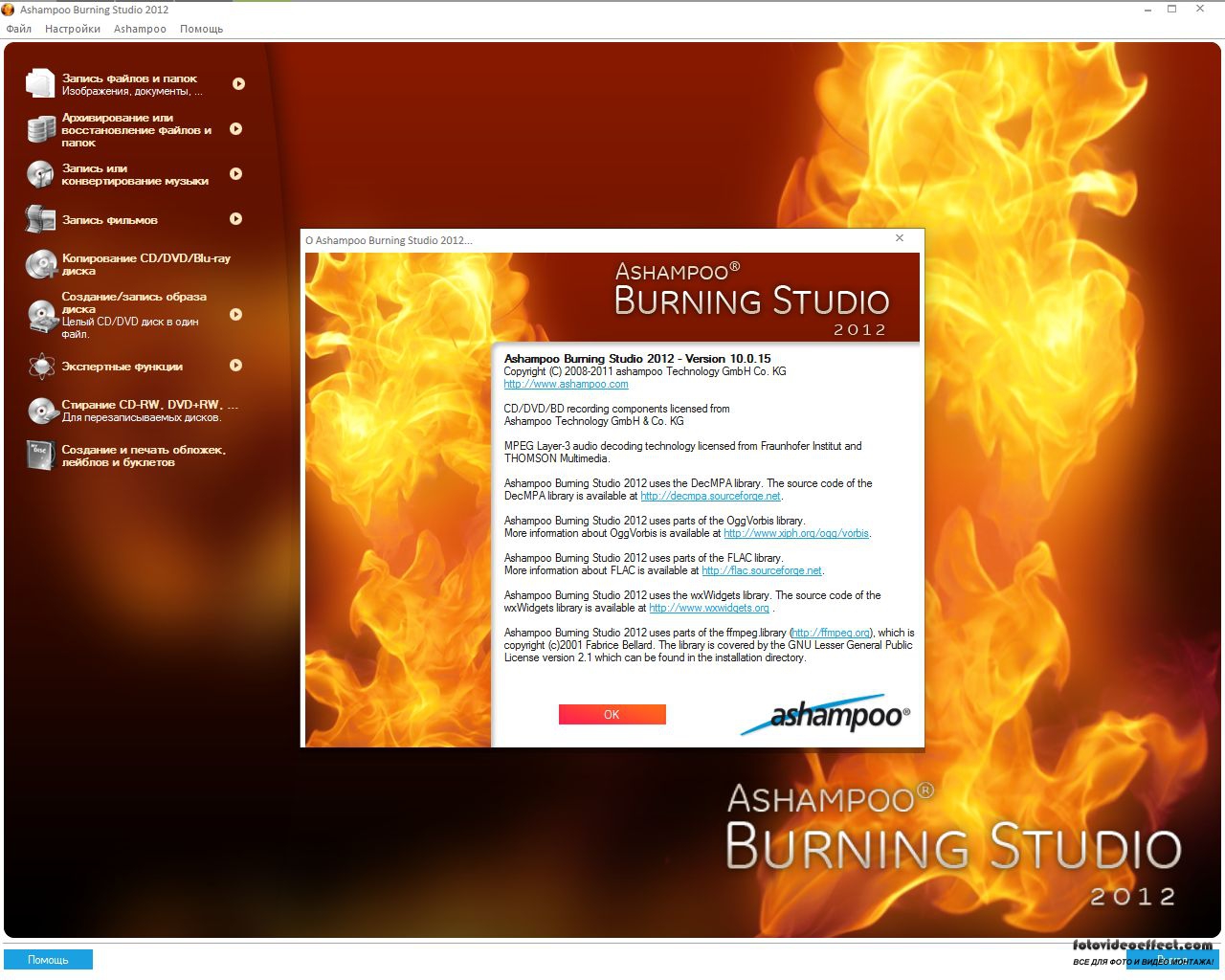Open the Помощь menu in menu bar
1225x980 pixels.
[x=202, y=29]
